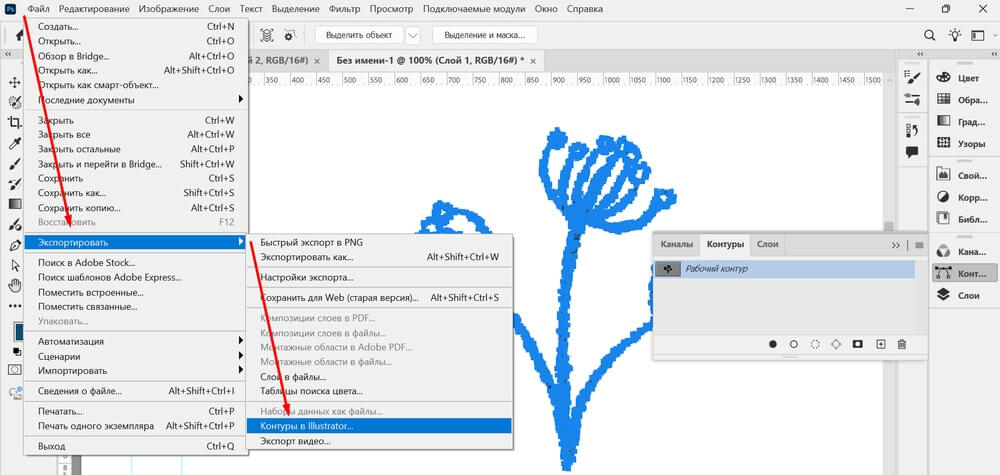Pick the Eyedropper tool
This screenshot has width=1000, height=475.
coord(15,144)
